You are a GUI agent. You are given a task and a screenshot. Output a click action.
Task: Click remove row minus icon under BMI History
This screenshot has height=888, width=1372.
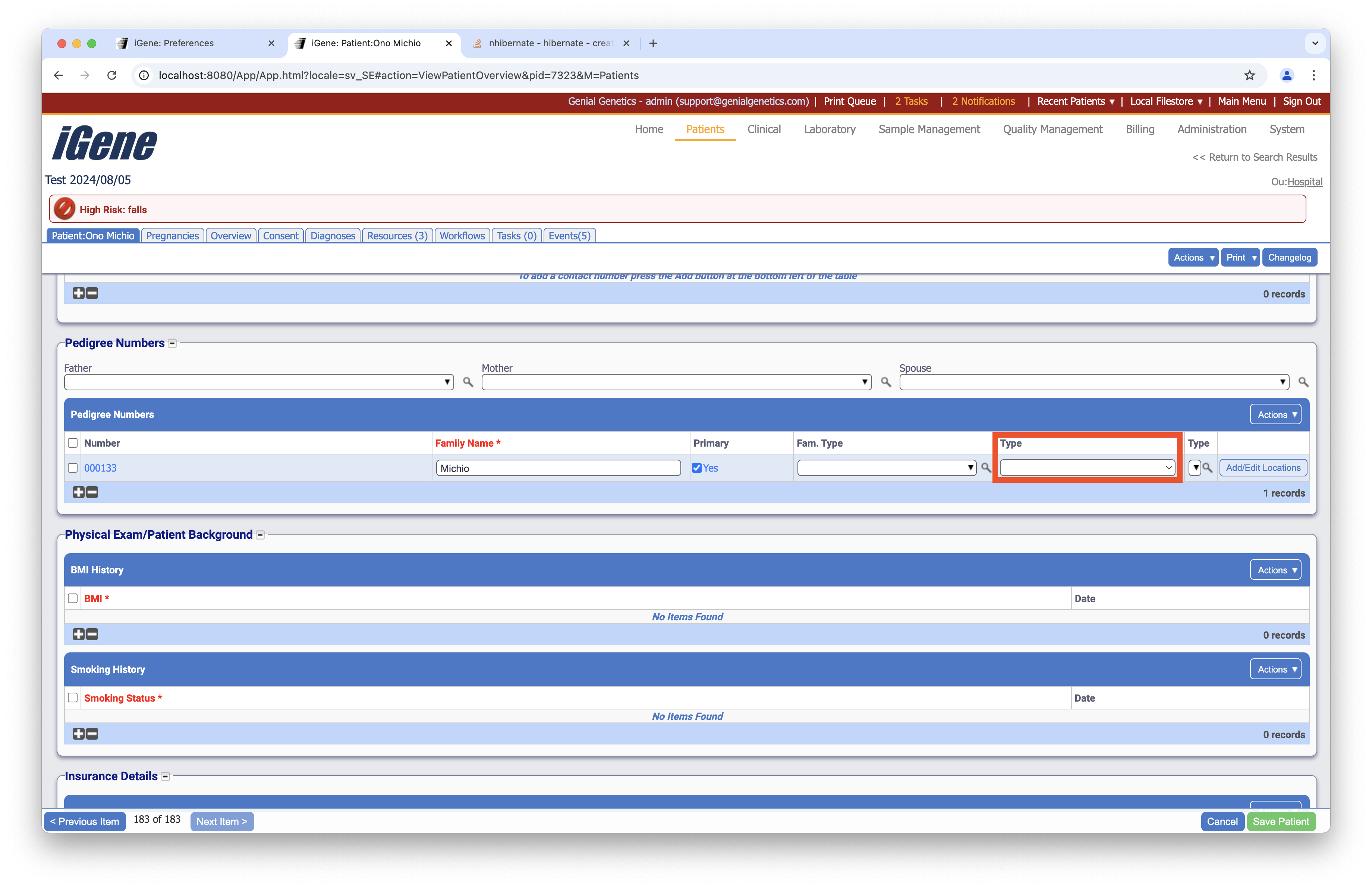point(92,634)
